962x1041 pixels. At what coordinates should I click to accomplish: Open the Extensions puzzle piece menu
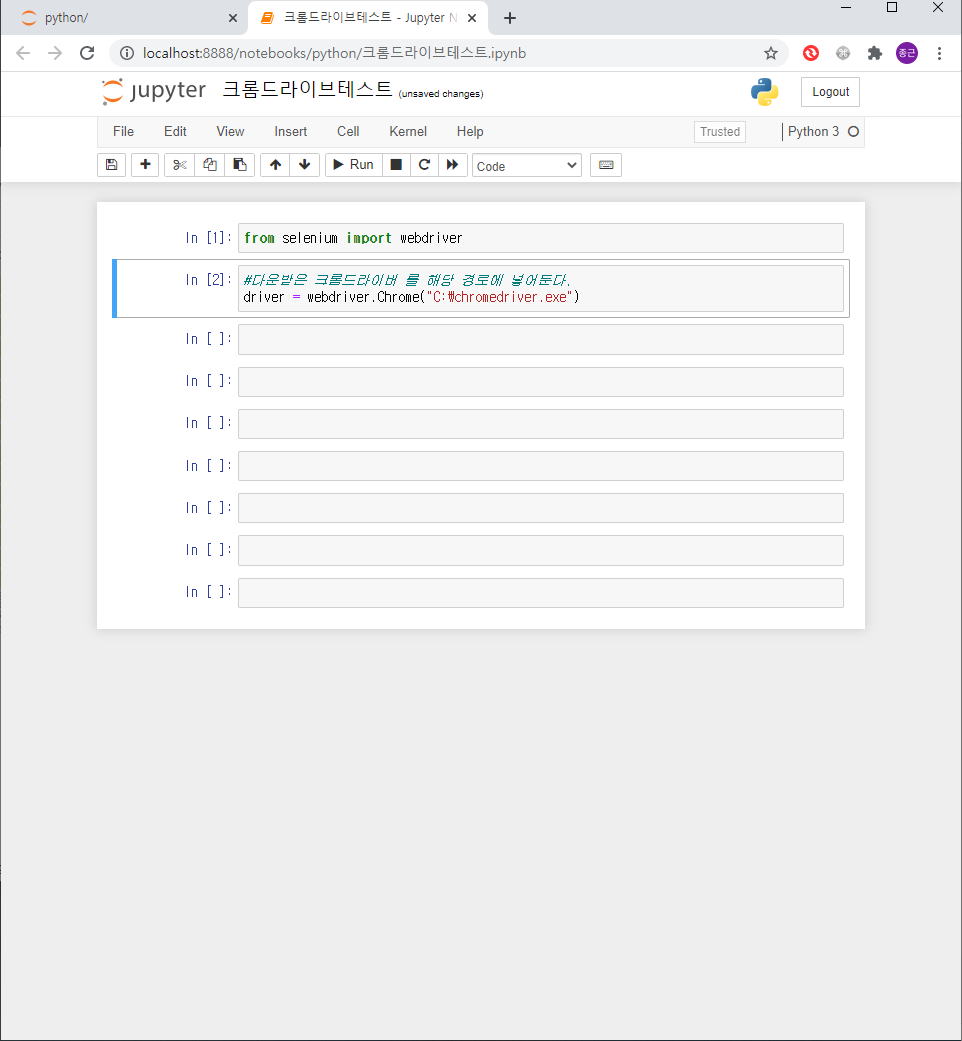(875, 53)
